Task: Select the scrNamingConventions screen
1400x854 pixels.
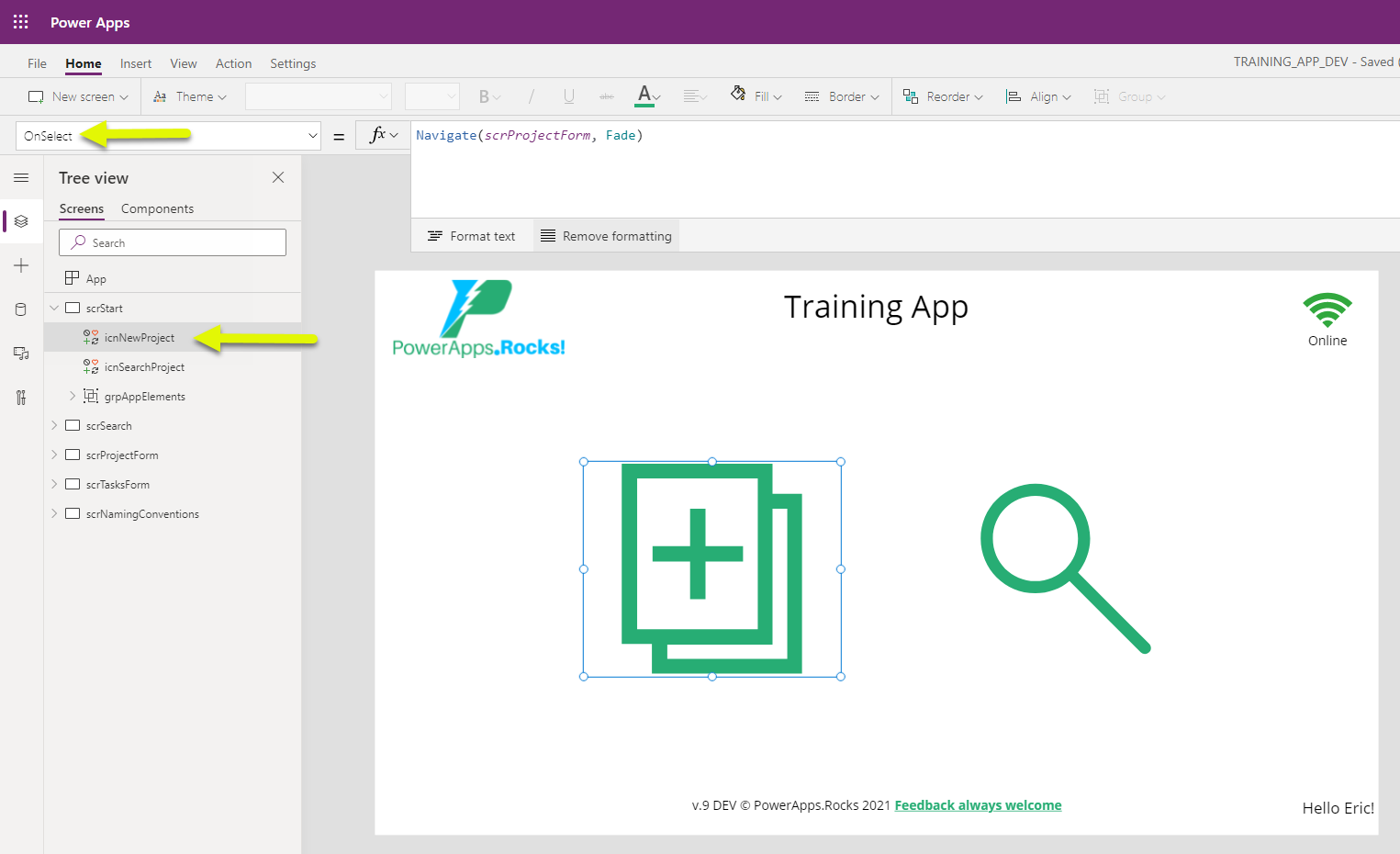Action: tap(142, 514)
